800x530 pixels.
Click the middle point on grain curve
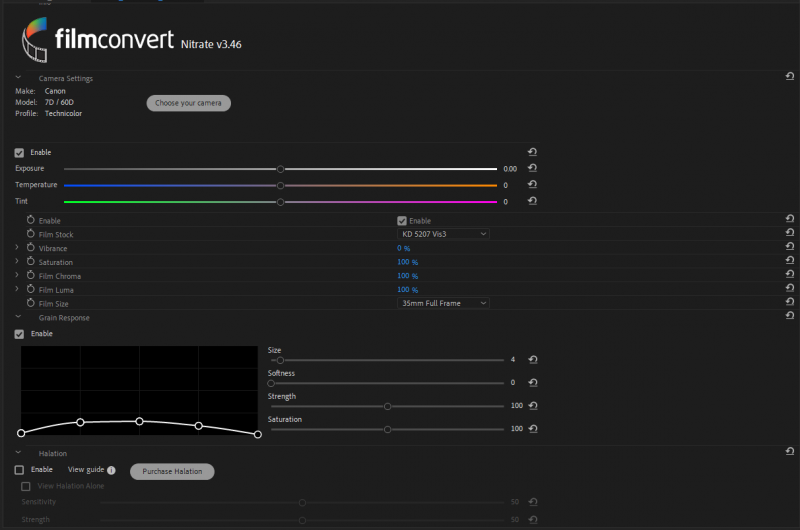pos(140,421)
